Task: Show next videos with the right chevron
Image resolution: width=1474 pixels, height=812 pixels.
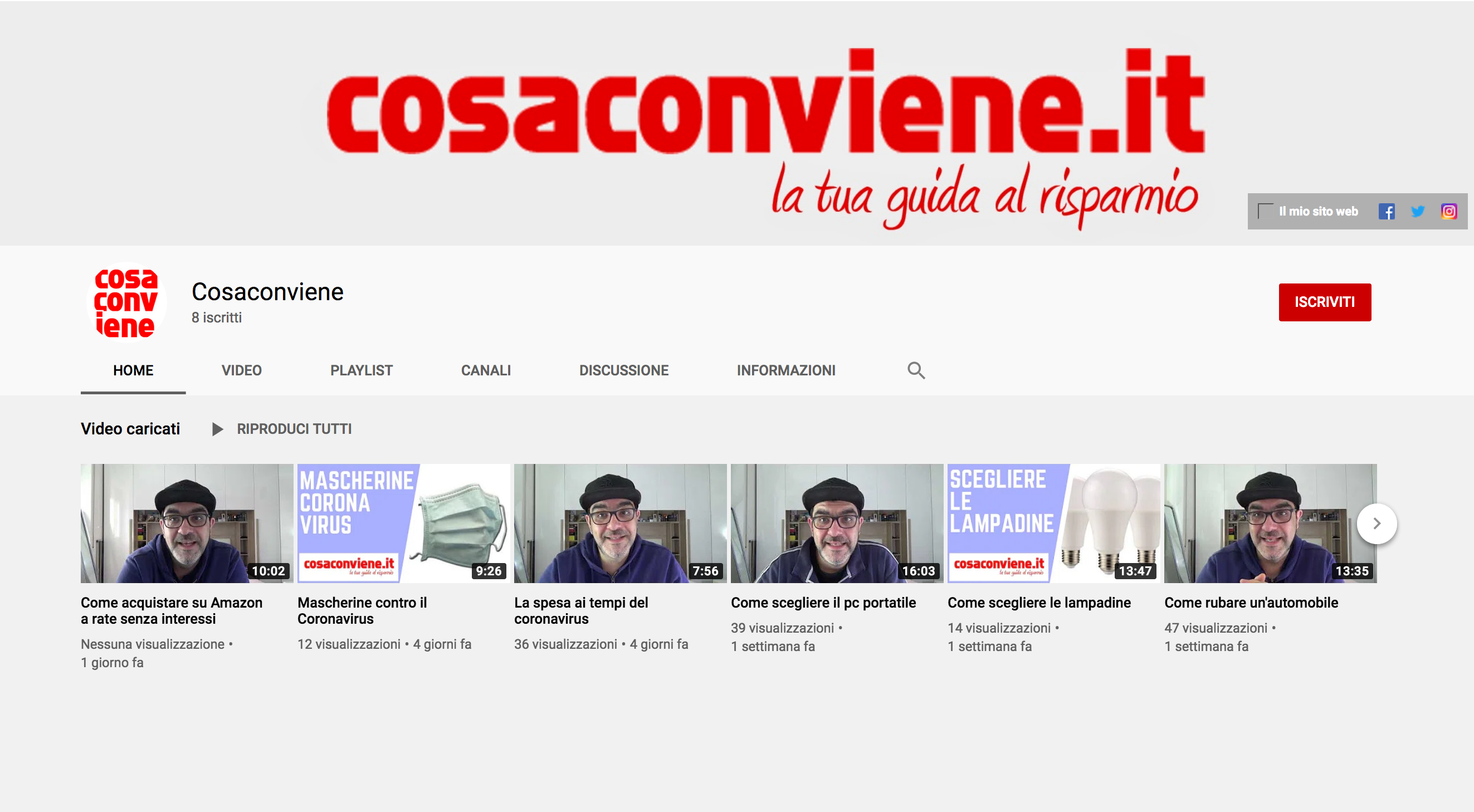Action: click(x=1376, y=524)
